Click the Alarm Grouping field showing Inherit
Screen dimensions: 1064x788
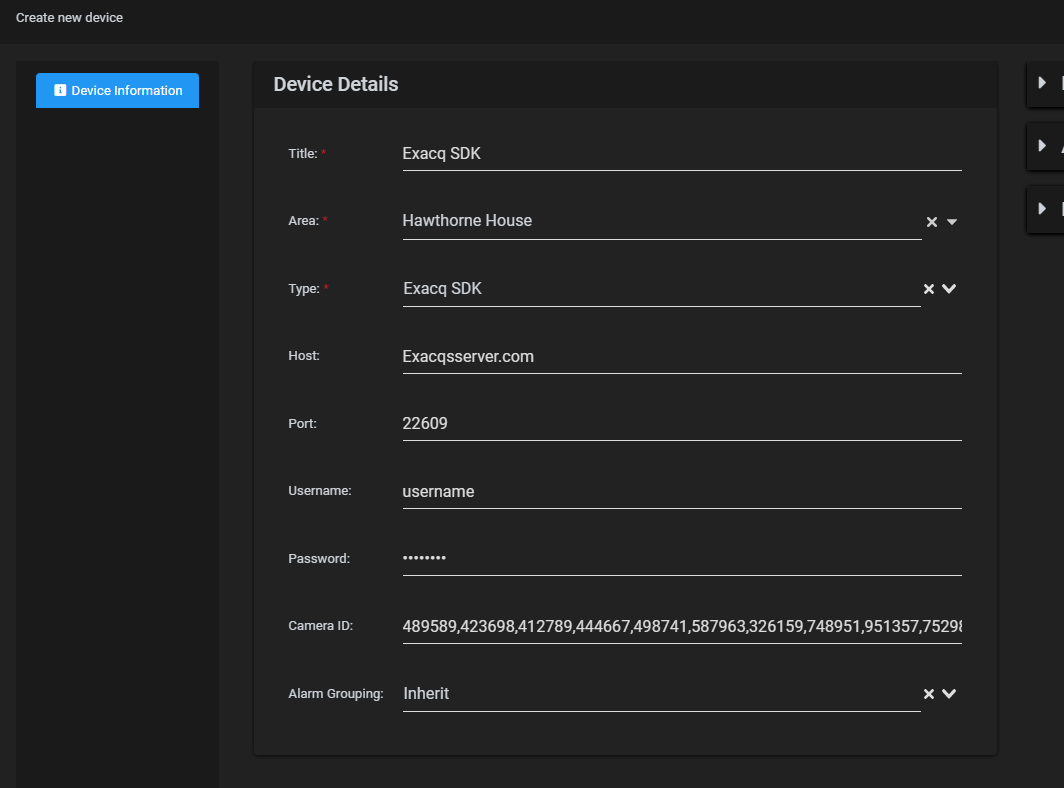pos(662,694)
